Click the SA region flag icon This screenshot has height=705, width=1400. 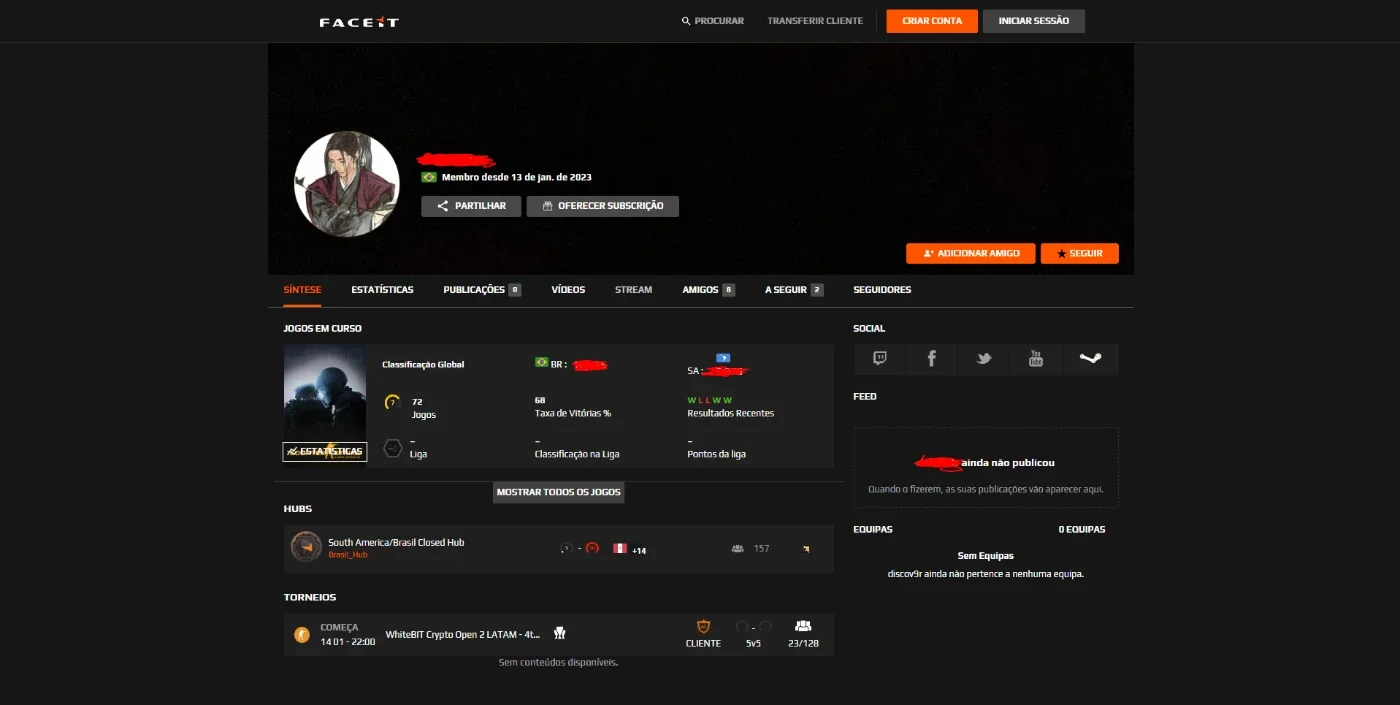click(x=723, y=358)
